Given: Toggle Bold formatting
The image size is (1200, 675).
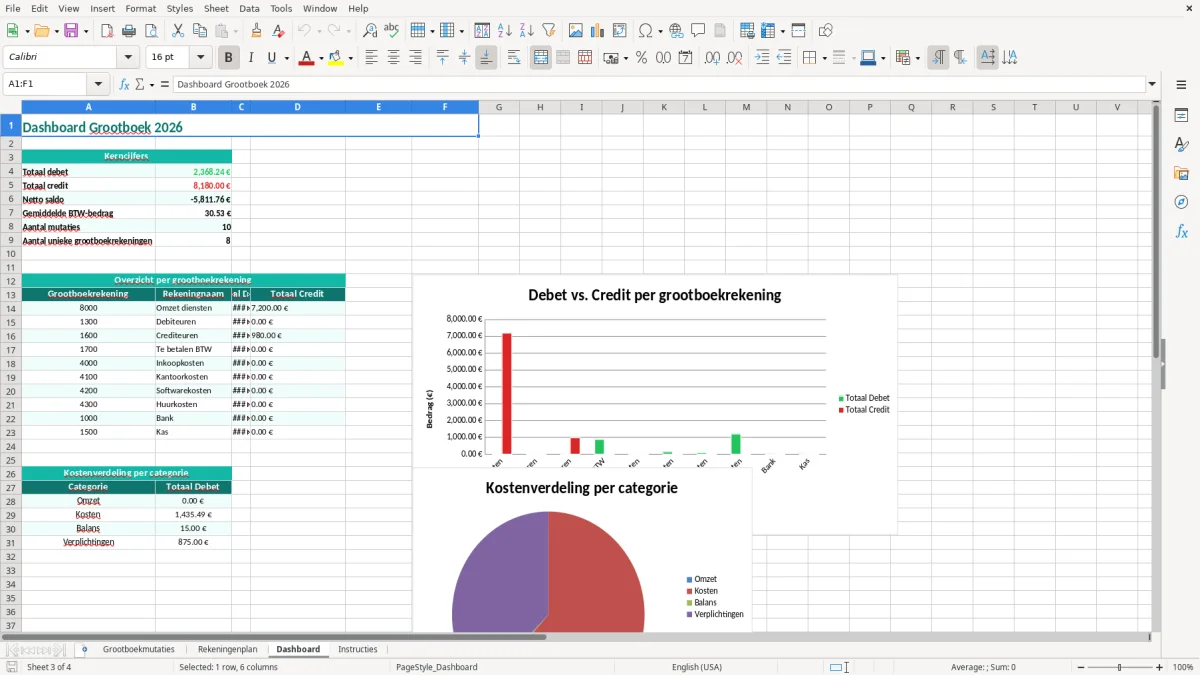Looking at the screenshot, I should coord(229,58).
